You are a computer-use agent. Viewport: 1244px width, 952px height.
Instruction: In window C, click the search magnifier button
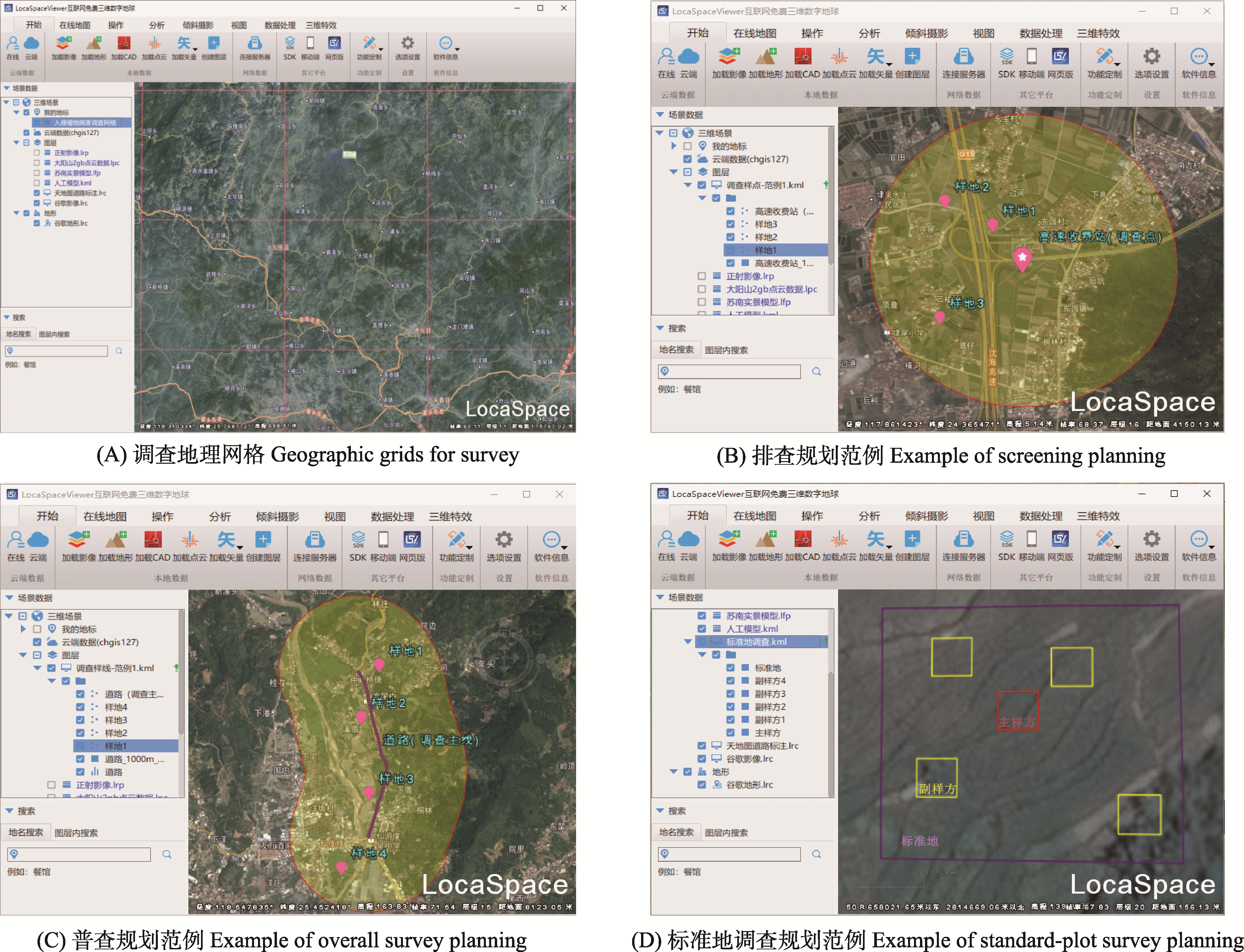[x=166, y=854]
